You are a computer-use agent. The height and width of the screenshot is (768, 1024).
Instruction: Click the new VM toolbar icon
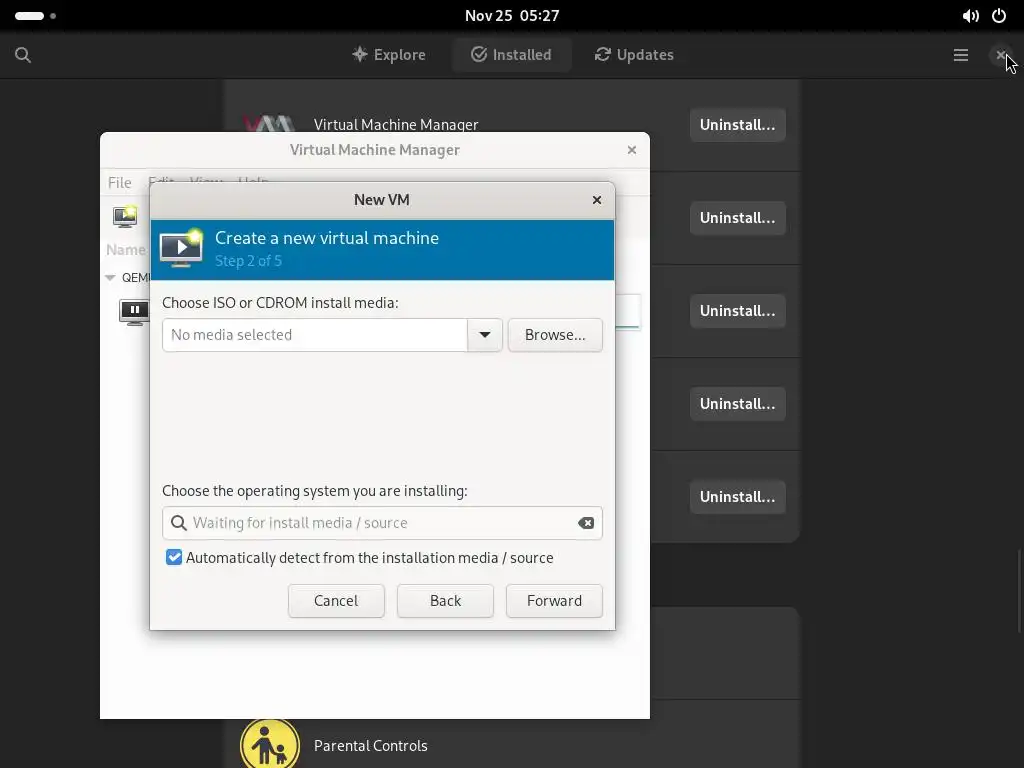125,216
